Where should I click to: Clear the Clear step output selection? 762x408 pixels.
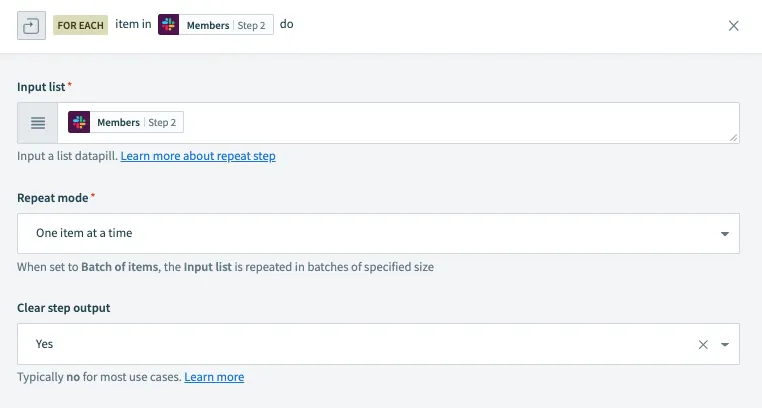pyautogui.click(x=703, y=344)
